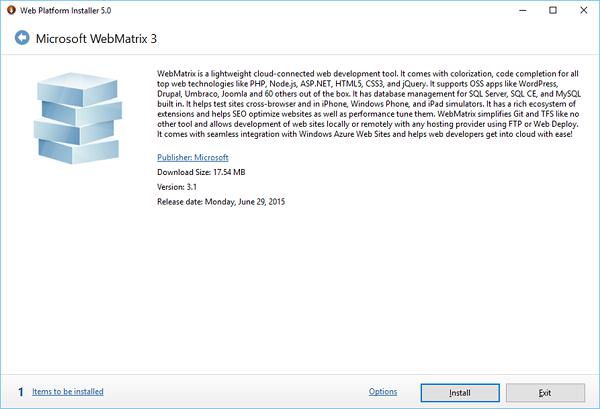Go back using the blue arrow icon
This screenshot has width=600, height=409.
(22, 38)
